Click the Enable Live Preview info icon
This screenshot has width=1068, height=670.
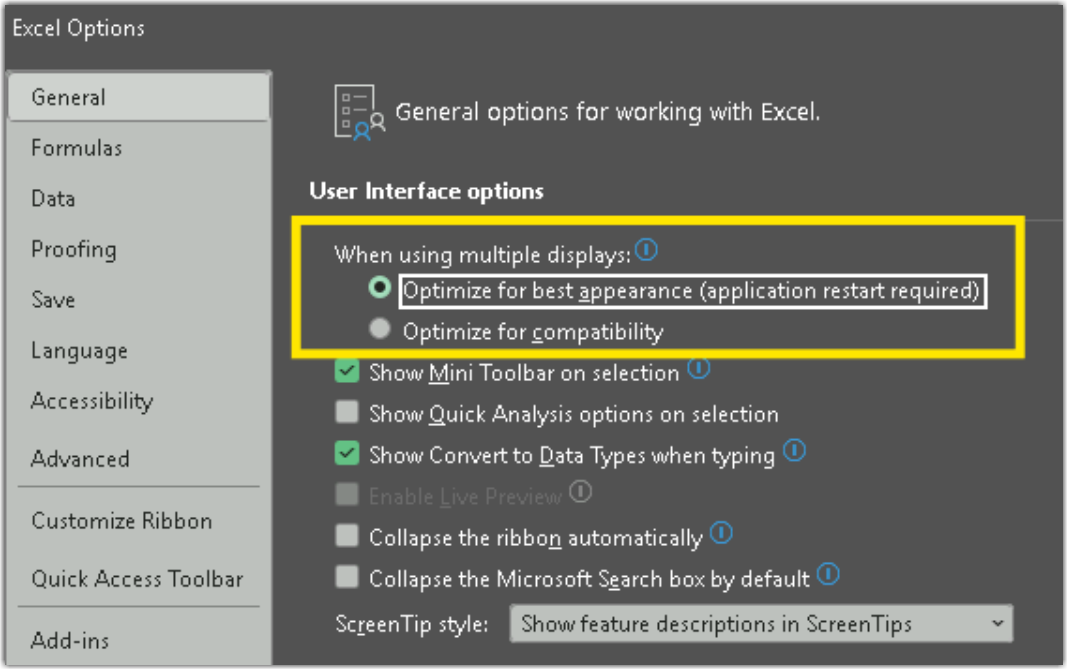pyautogui.click(x=581, y=492)
